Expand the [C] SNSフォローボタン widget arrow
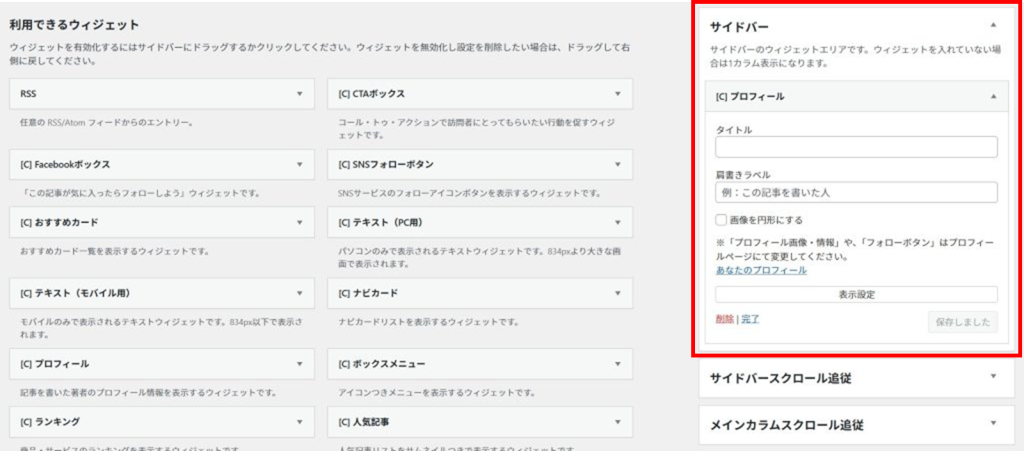This screenshot has width=1024, height=451. coord(618,164)
